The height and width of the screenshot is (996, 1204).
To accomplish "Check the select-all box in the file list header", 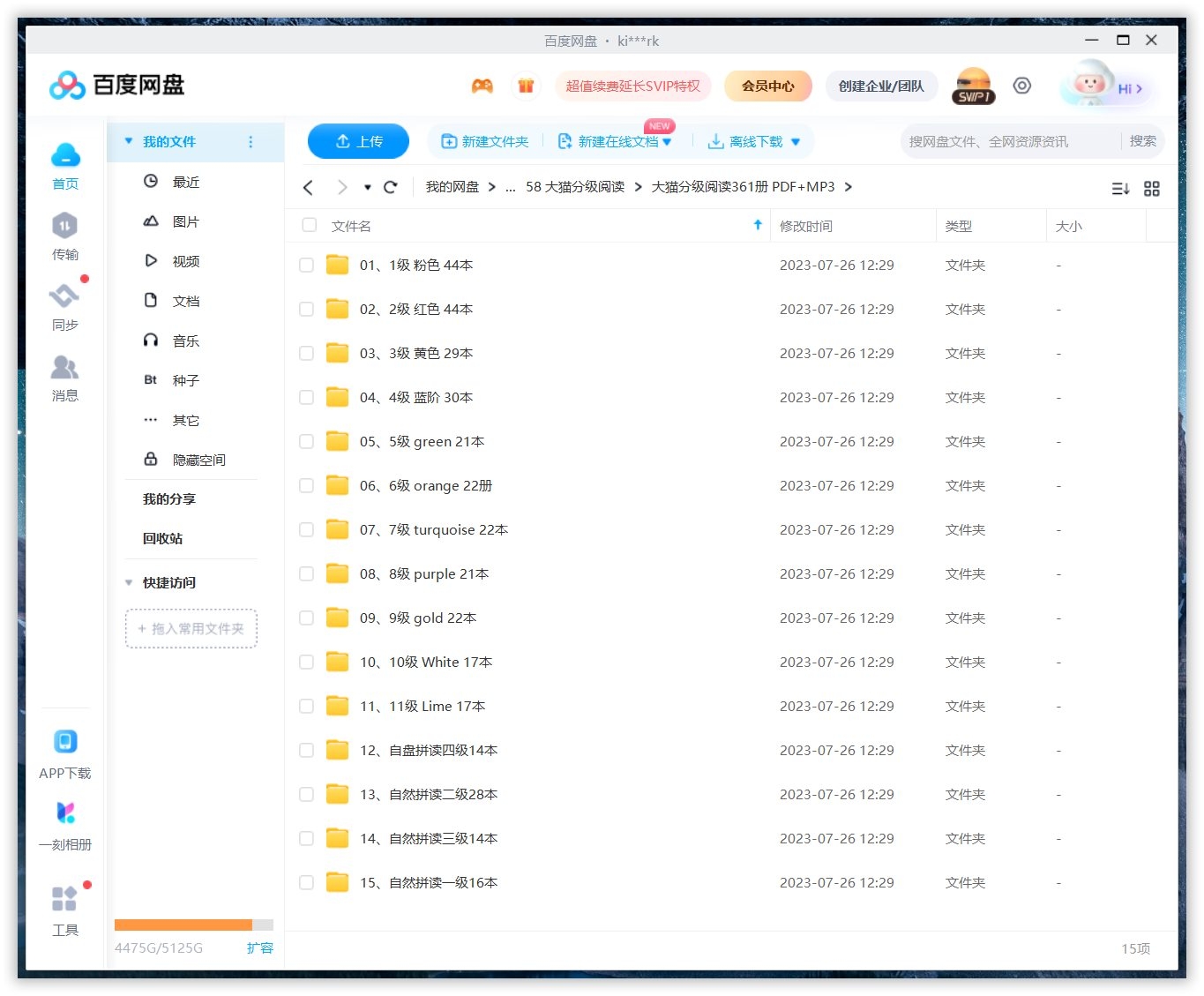I will 309,225.
